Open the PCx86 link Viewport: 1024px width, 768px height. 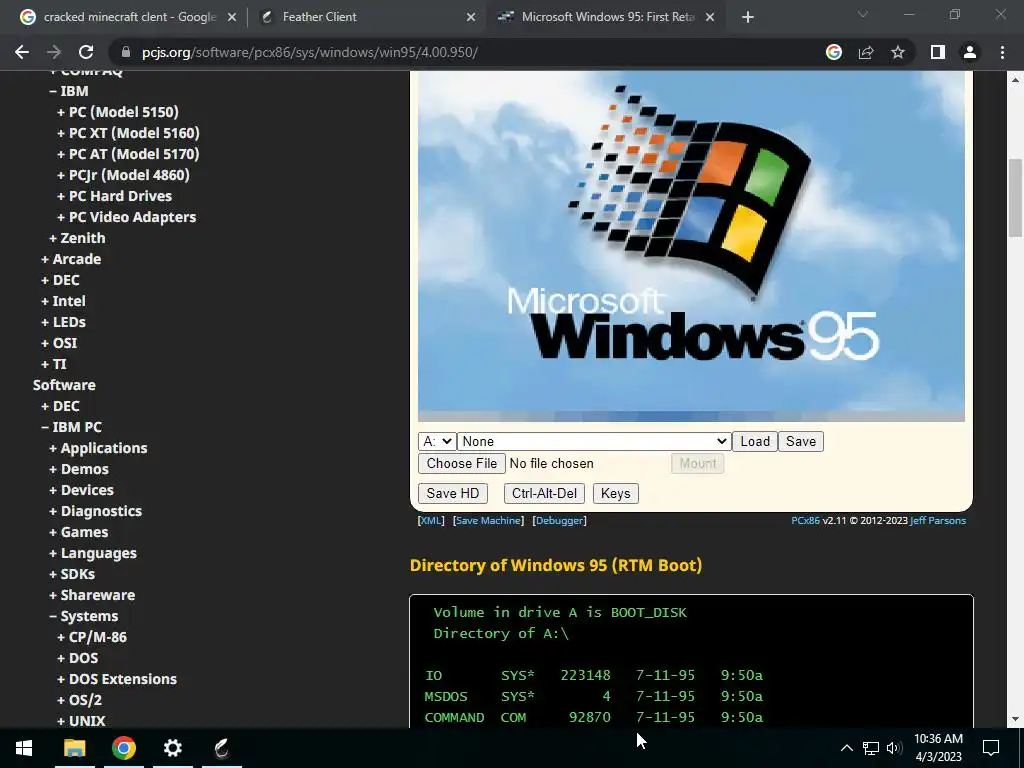(x=805, y=520)
